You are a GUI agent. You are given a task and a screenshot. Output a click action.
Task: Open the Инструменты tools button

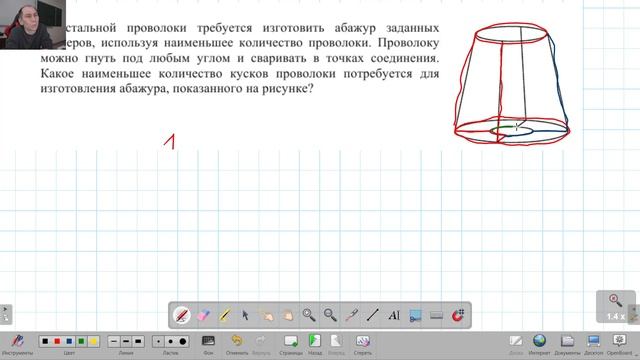pyautogui.click(x=17, y=344)
